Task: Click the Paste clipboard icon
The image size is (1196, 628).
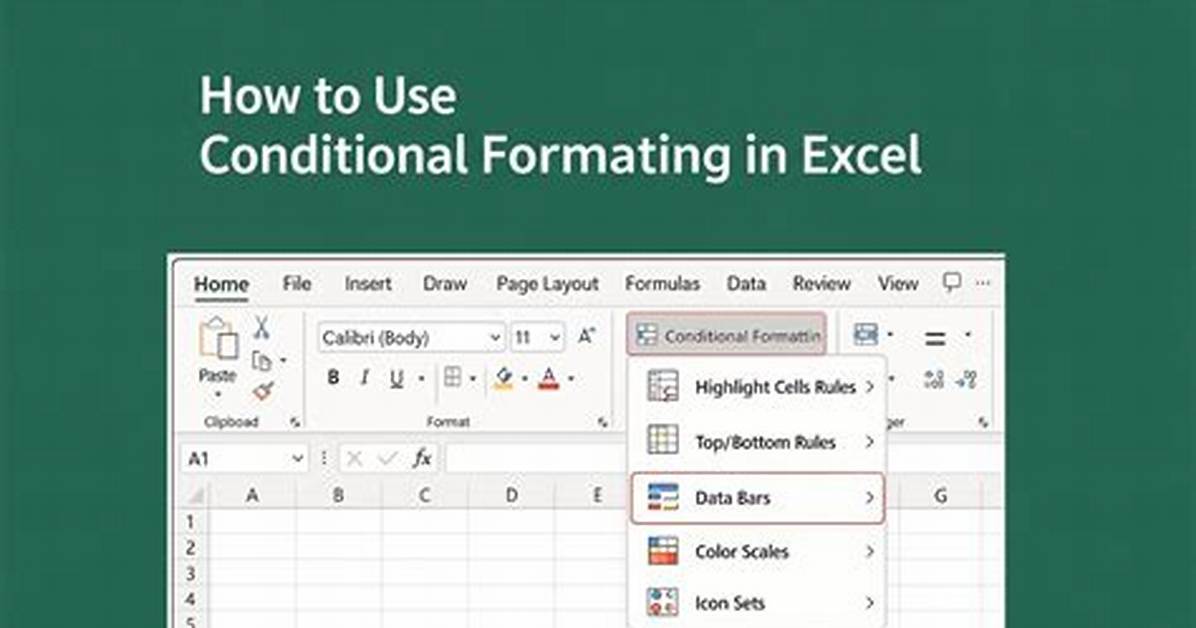Action: [218, 340]
